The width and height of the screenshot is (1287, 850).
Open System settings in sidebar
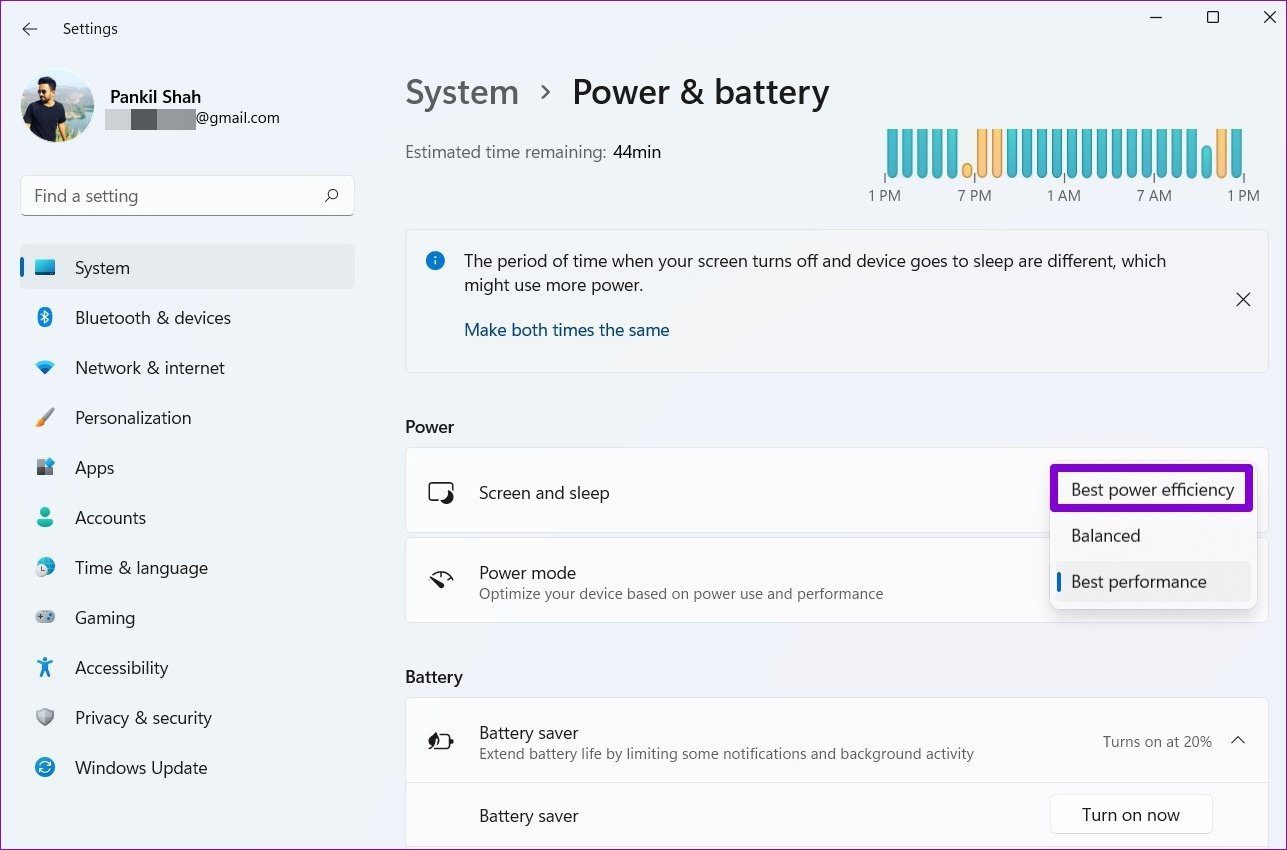[x=187, y=268]
